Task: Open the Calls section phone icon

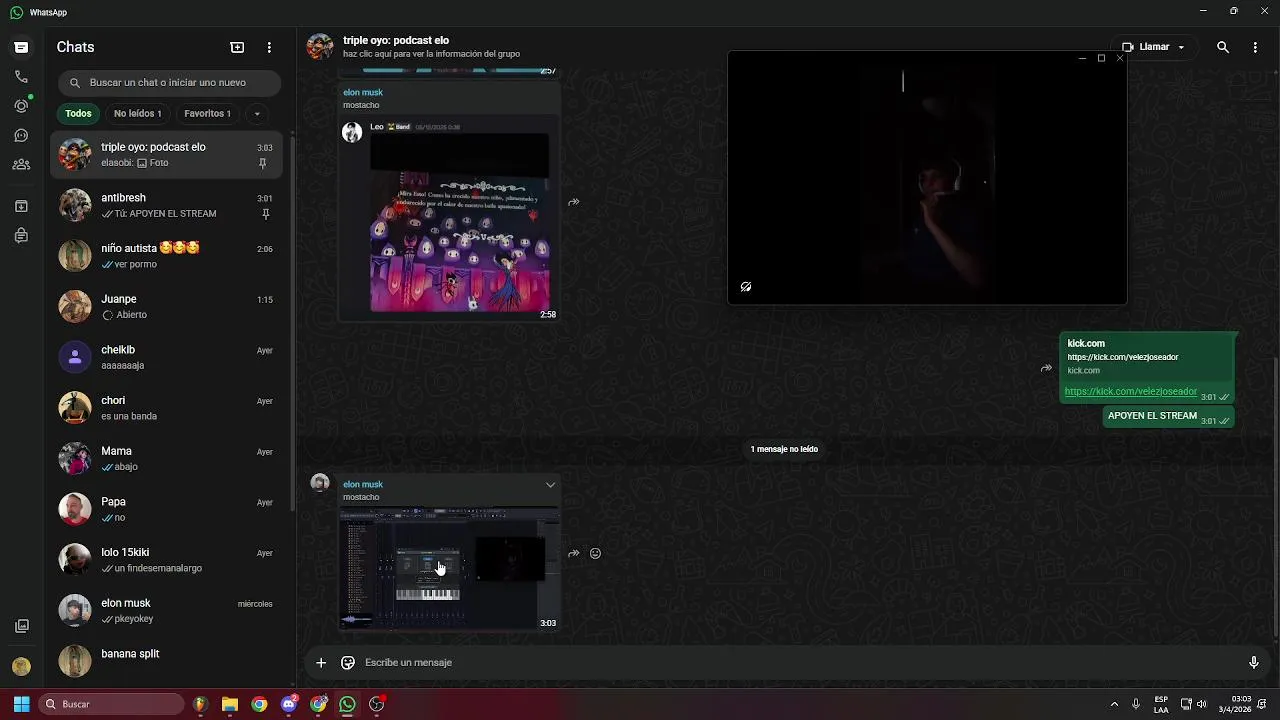Action: tap(21, 76)
